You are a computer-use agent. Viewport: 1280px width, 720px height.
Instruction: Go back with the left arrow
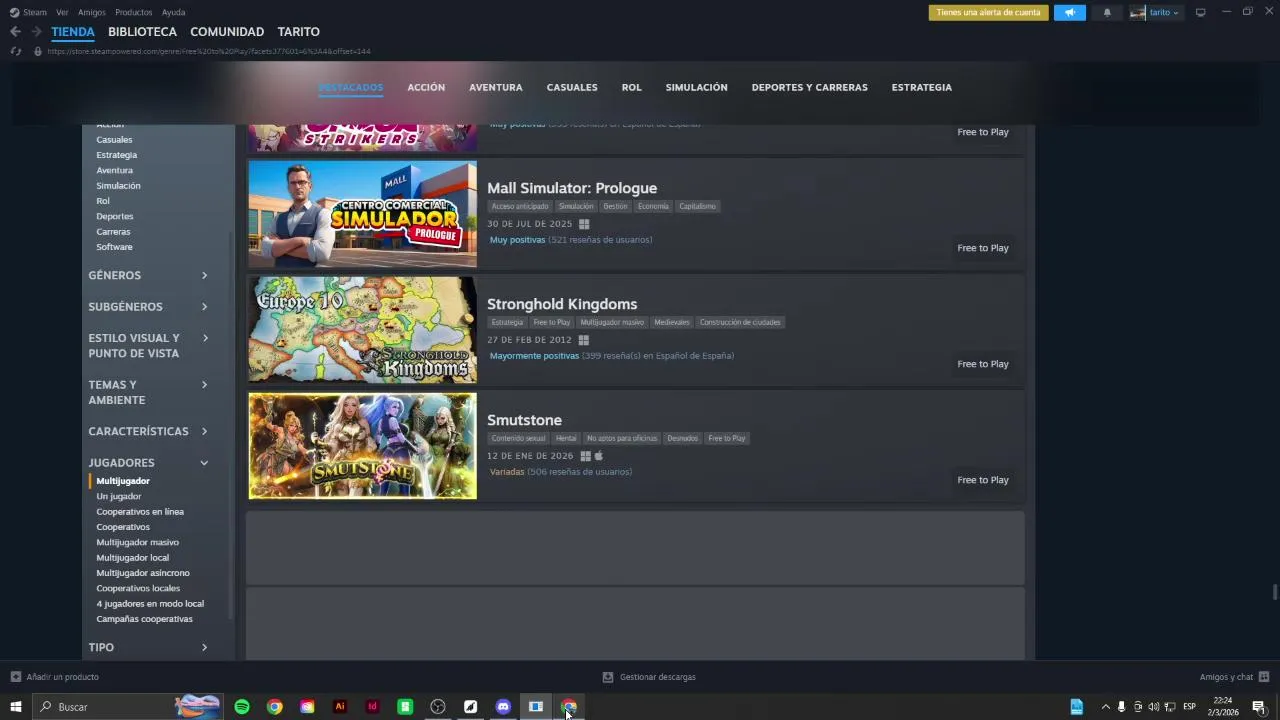pyautogui.click(x=15, y=32)
